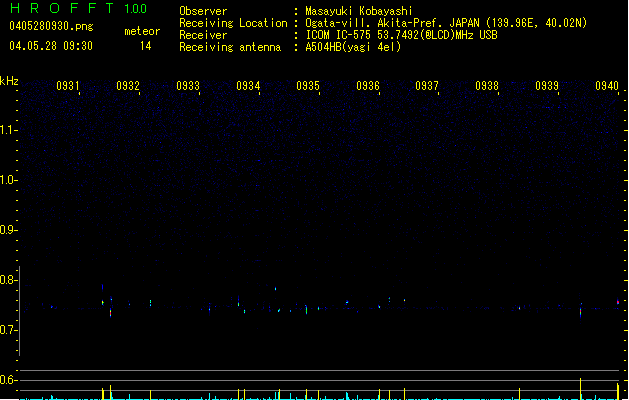Click the HROFFT 1.0.0 title text
The height and width of the screenshot is (400, 629).
pos(79,8)
